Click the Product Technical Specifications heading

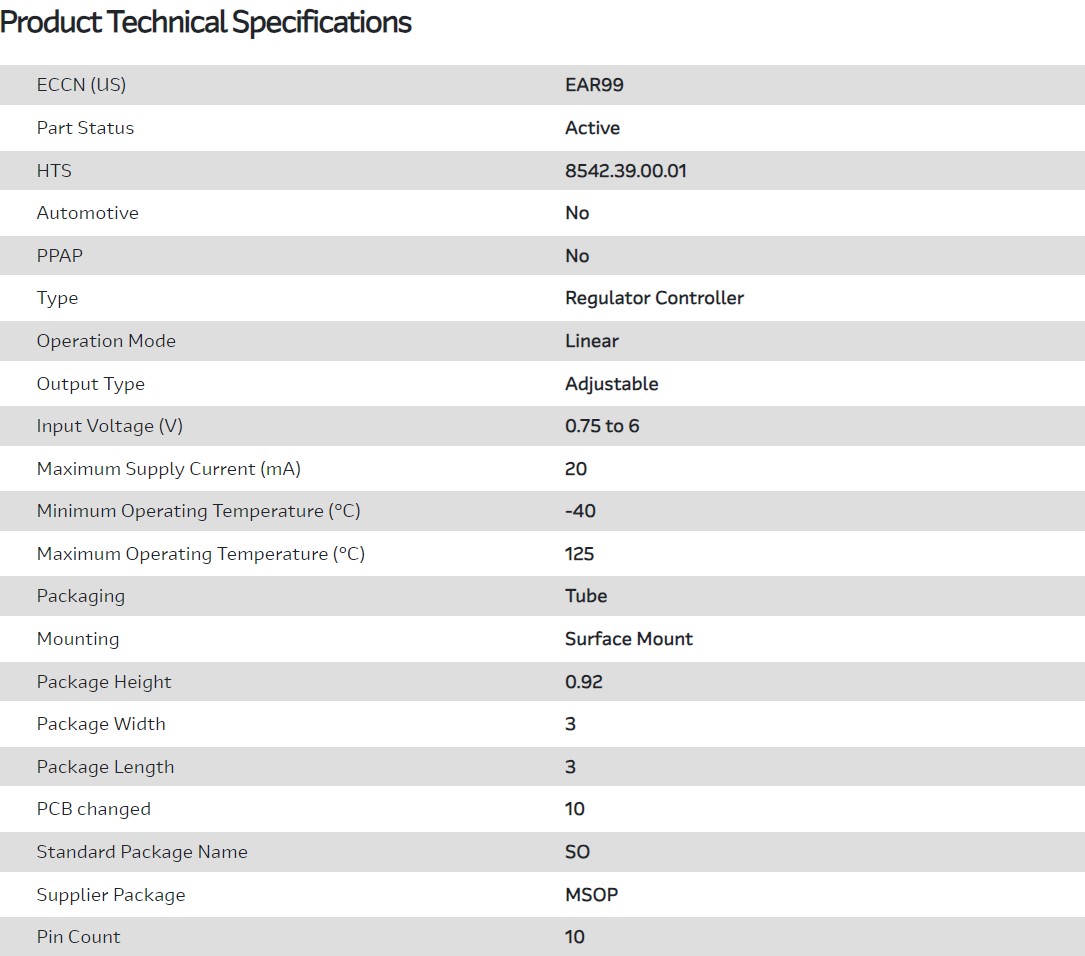click(x=206, y=23)
